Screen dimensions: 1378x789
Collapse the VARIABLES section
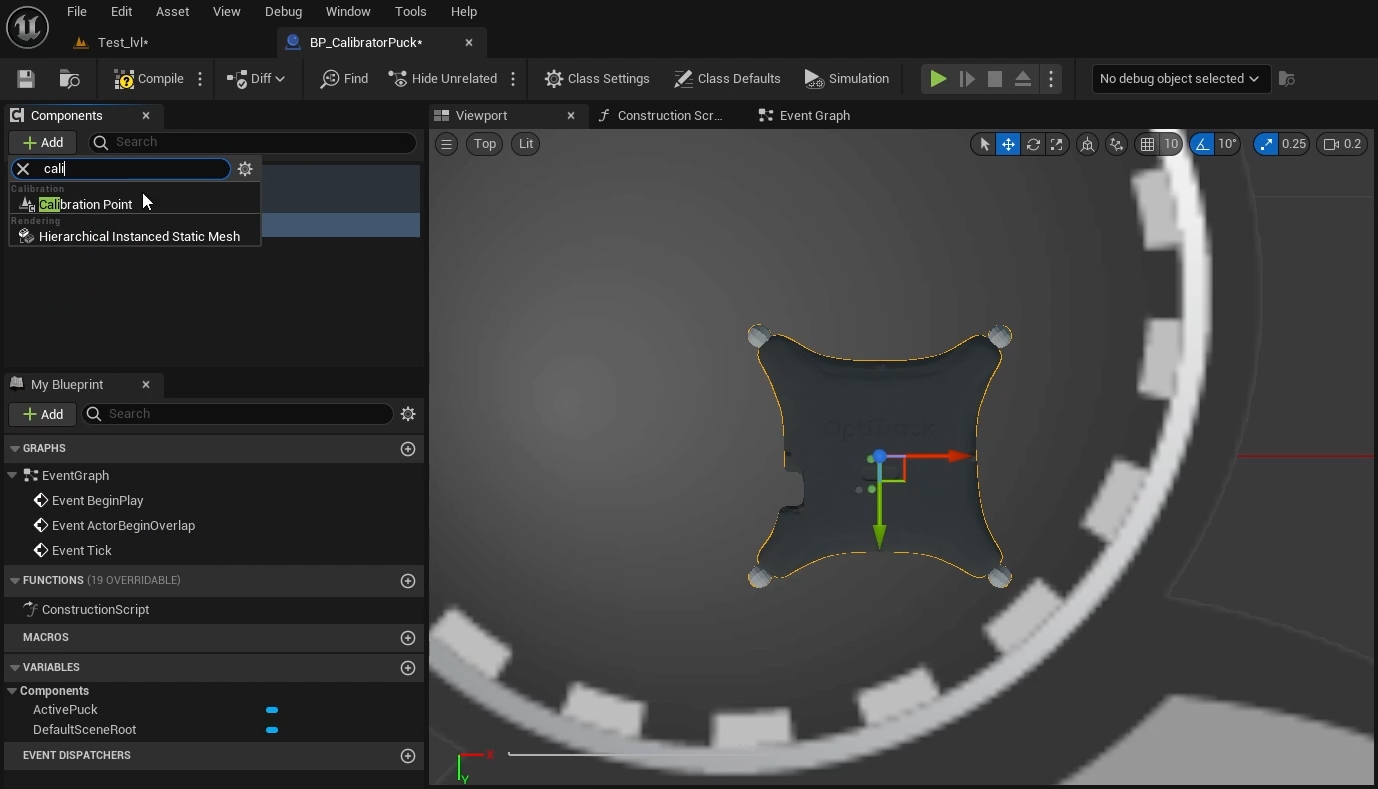(15, 667)
